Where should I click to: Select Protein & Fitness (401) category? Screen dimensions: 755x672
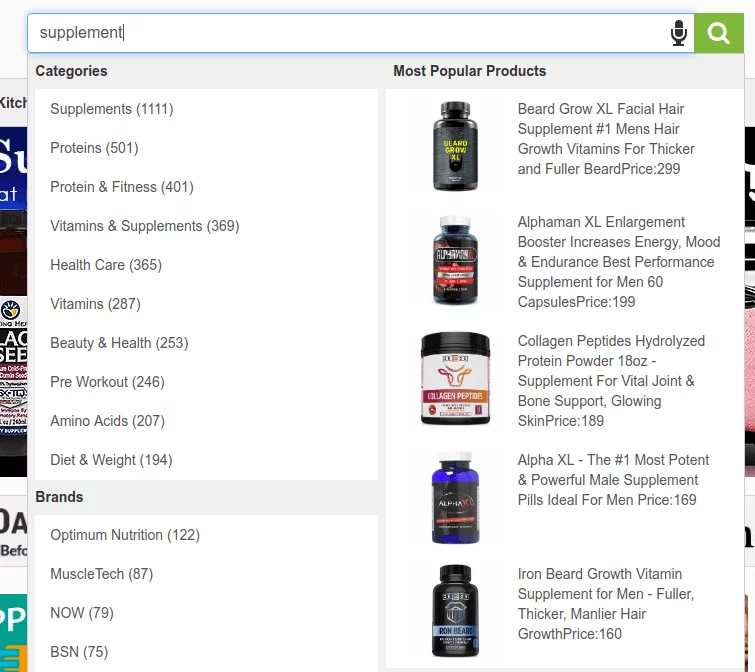click(x=122, y=187)
